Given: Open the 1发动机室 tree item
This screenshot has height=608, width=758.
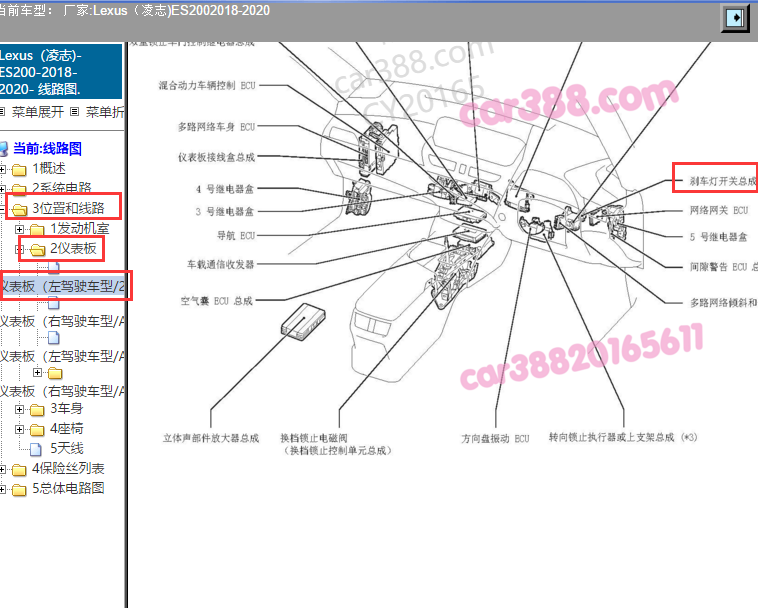Looking at the screenshot, I should pos(80,228).
